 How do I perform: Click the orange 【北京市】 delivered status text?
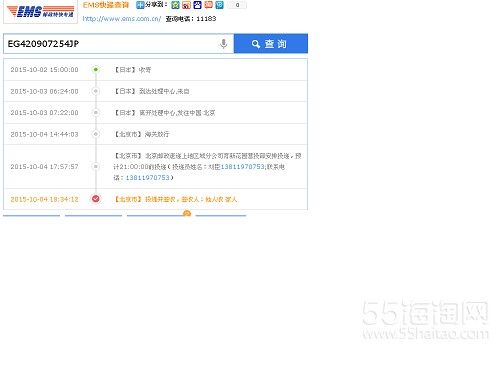pos(175,199)
